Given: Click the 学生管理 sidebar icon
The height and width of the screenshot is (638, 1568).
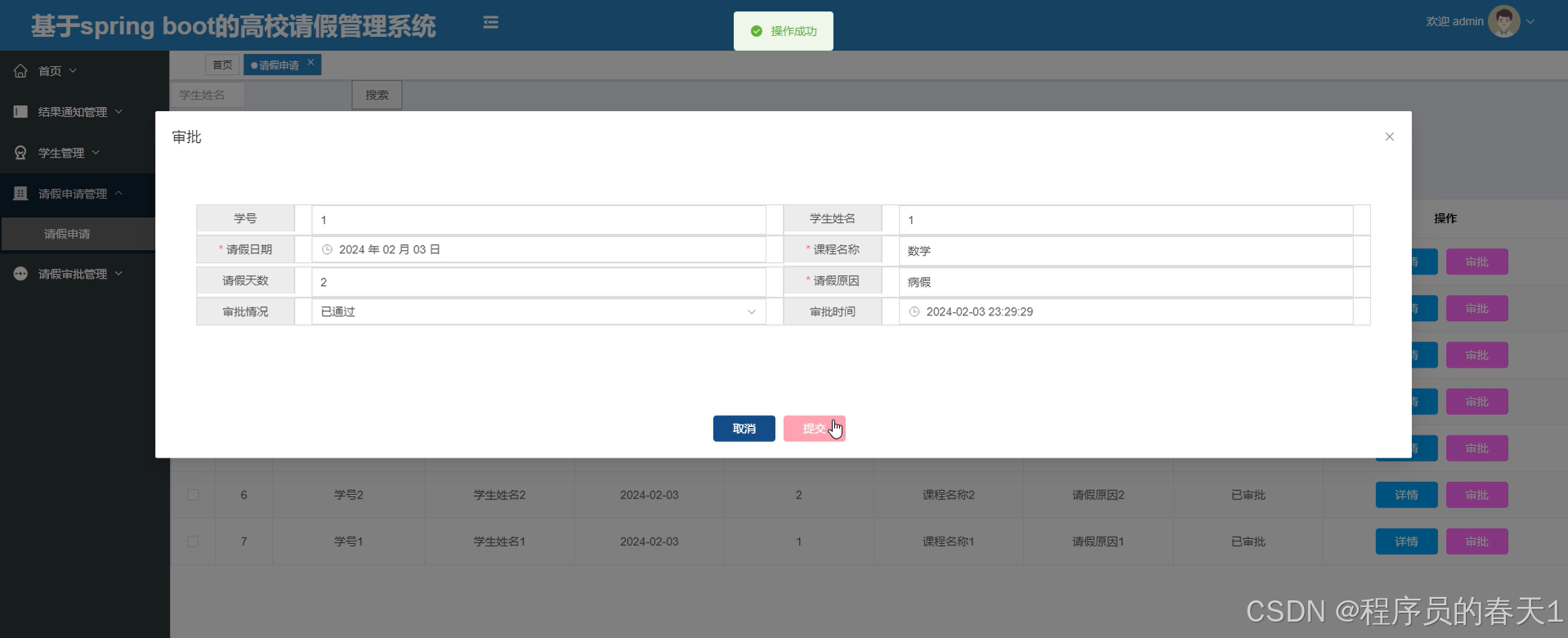Looking at the screenshot, I should click(20, 153).
